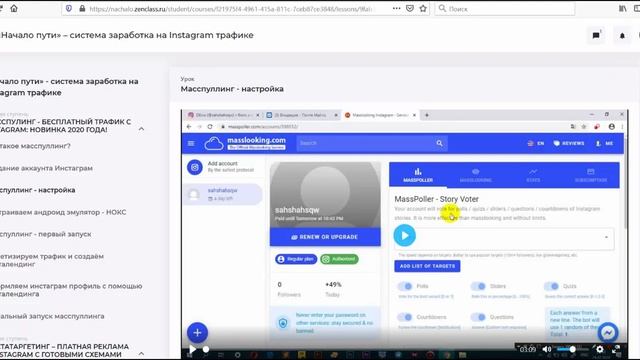The width and height of the screenshot is (640, 360).
Task: Click the masslooking.com cloud logo
Action: 214,143
